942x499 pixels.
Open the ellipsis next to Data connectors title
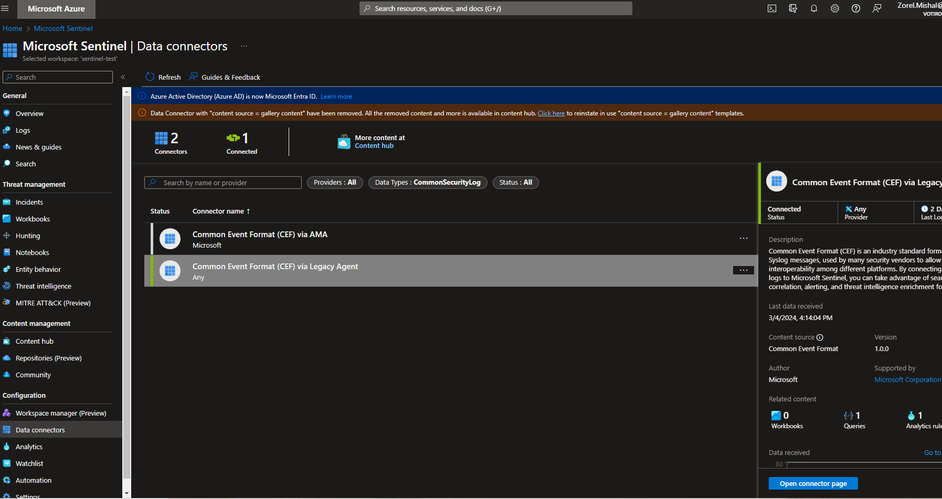[x=244, y=46]
